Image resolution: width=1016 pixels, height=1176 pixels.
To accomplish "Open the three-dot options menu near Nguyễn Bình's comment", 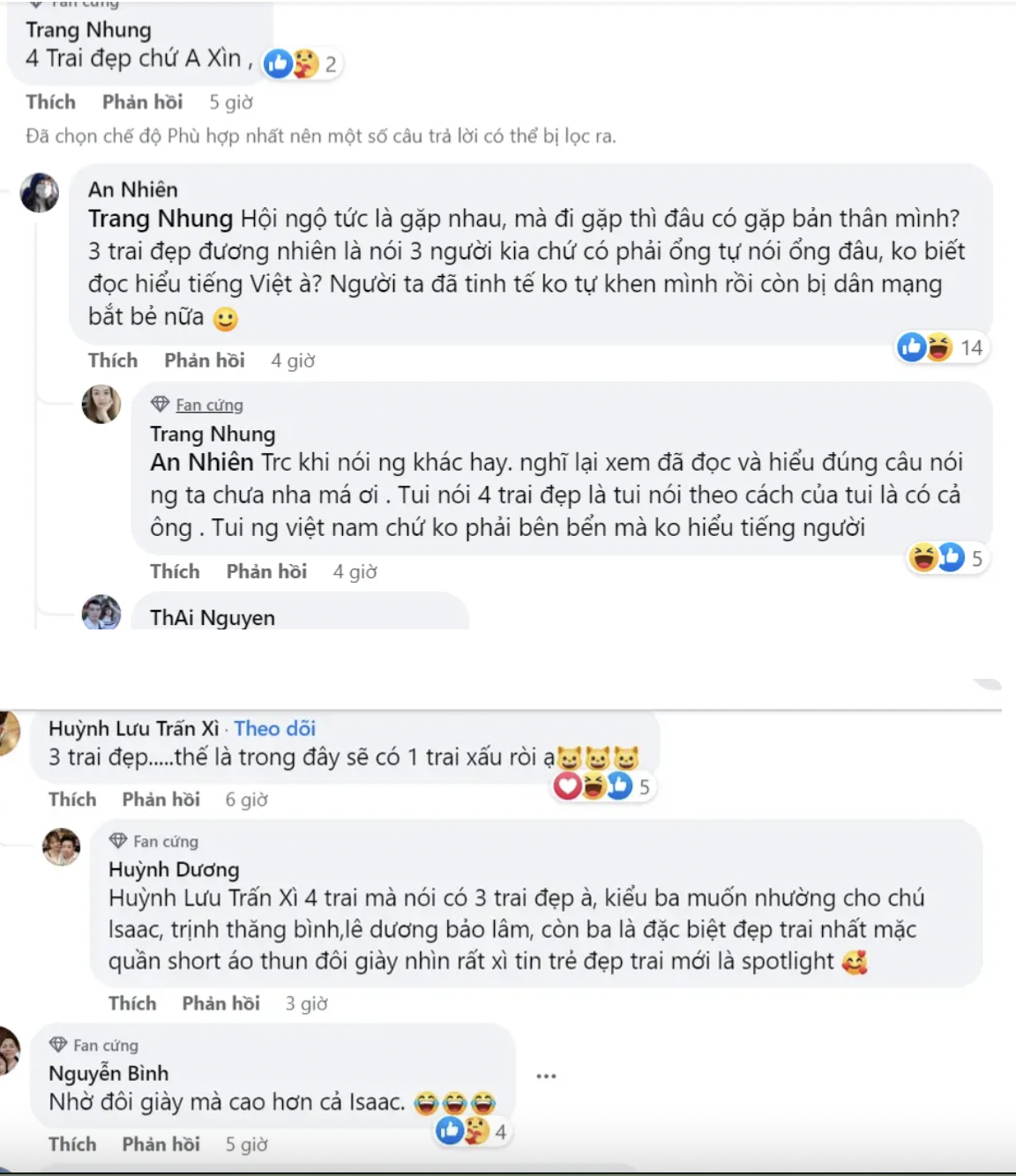I will [x=547, y=1076].
